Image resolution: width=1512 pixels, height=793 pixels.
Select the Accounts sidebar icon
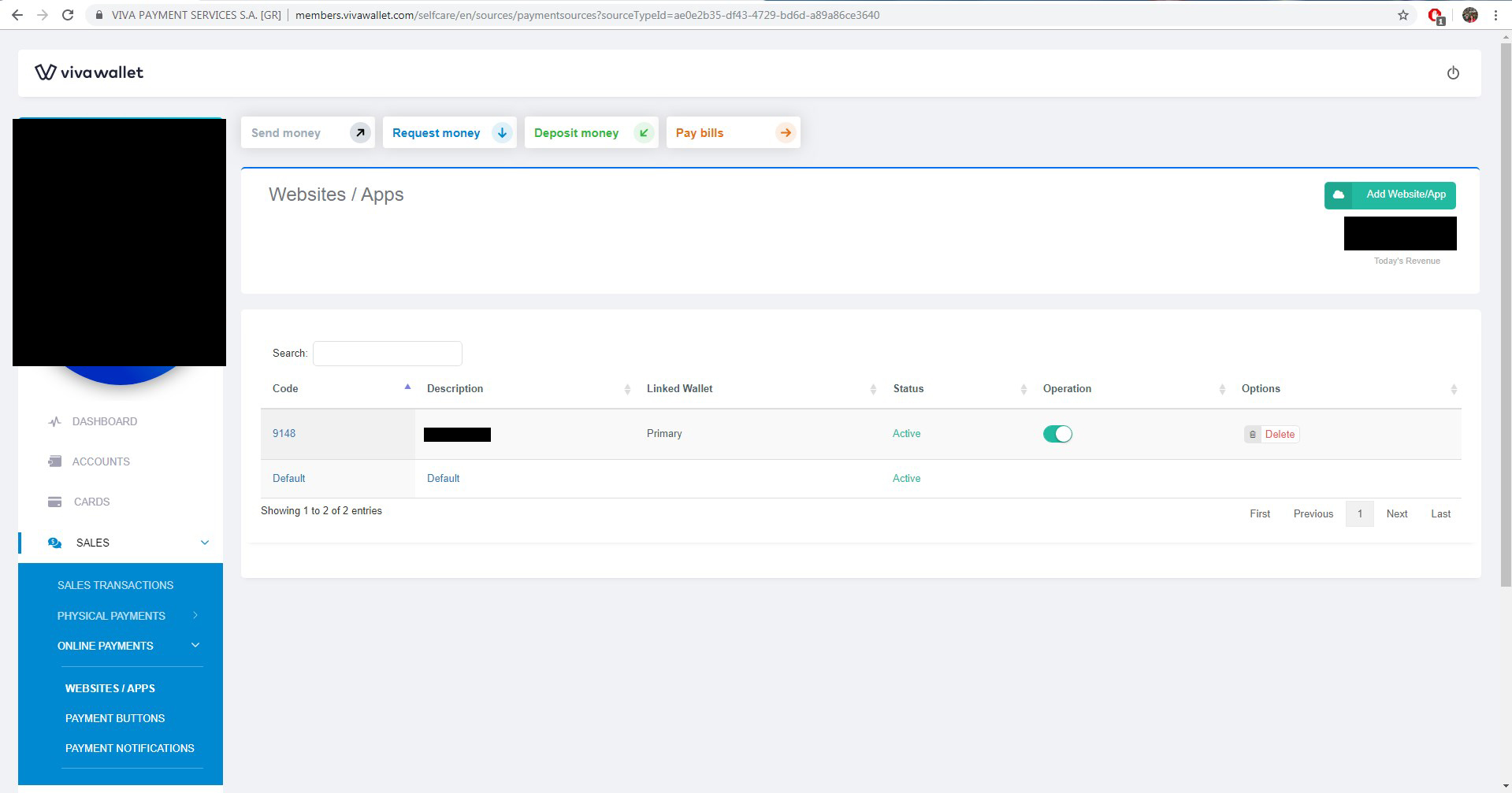coord(54,461)
